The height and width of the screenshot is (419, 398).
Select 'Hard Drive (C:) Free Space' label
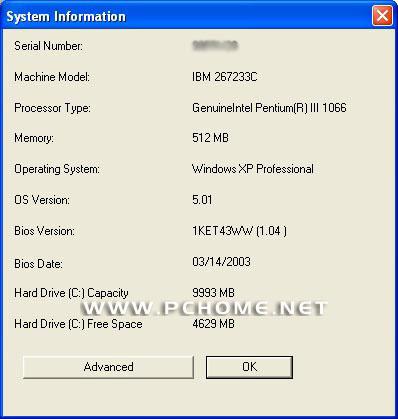(78, 324)
